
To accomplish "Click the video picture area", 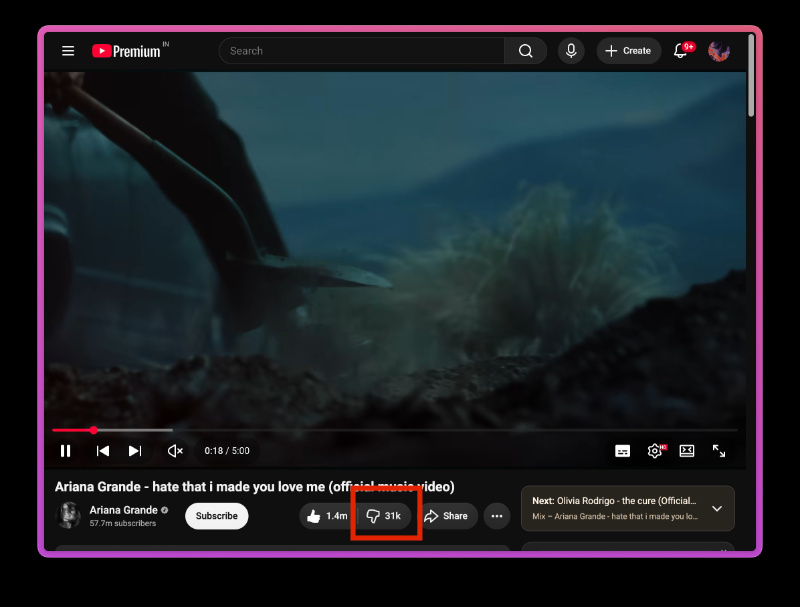I will [395, 250].
